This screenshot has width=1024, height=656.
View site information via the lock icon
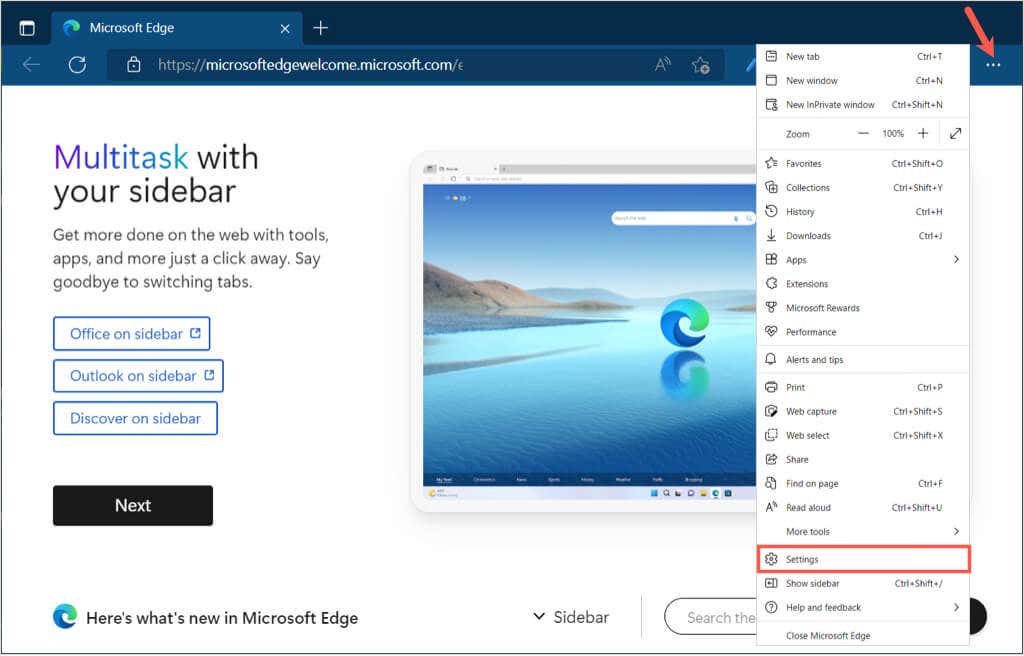coord(134,63)
